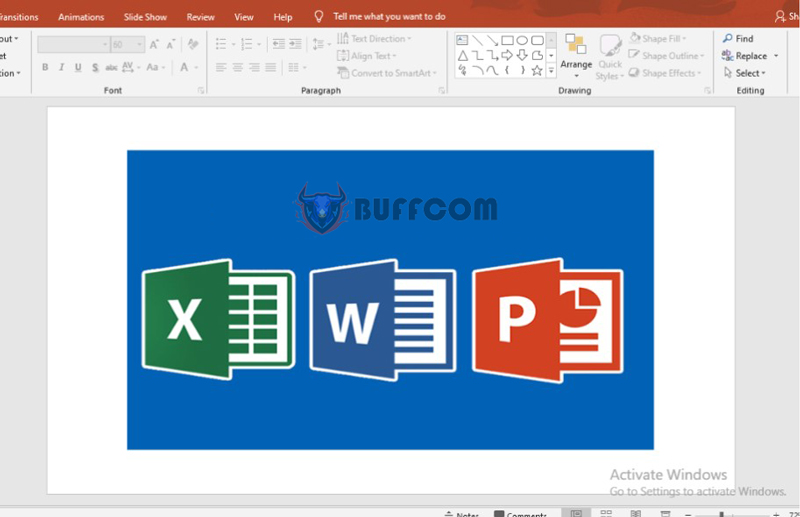Open the font name combo box
The height and width of the screenshot is (517, 800).
73,44
